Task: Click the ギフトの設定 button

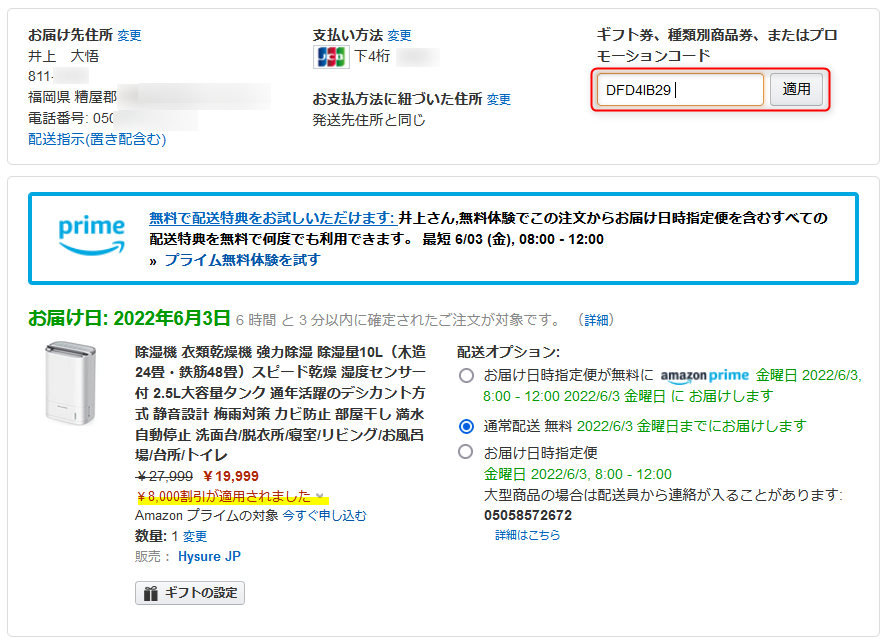Action: [x=190, y=593]
